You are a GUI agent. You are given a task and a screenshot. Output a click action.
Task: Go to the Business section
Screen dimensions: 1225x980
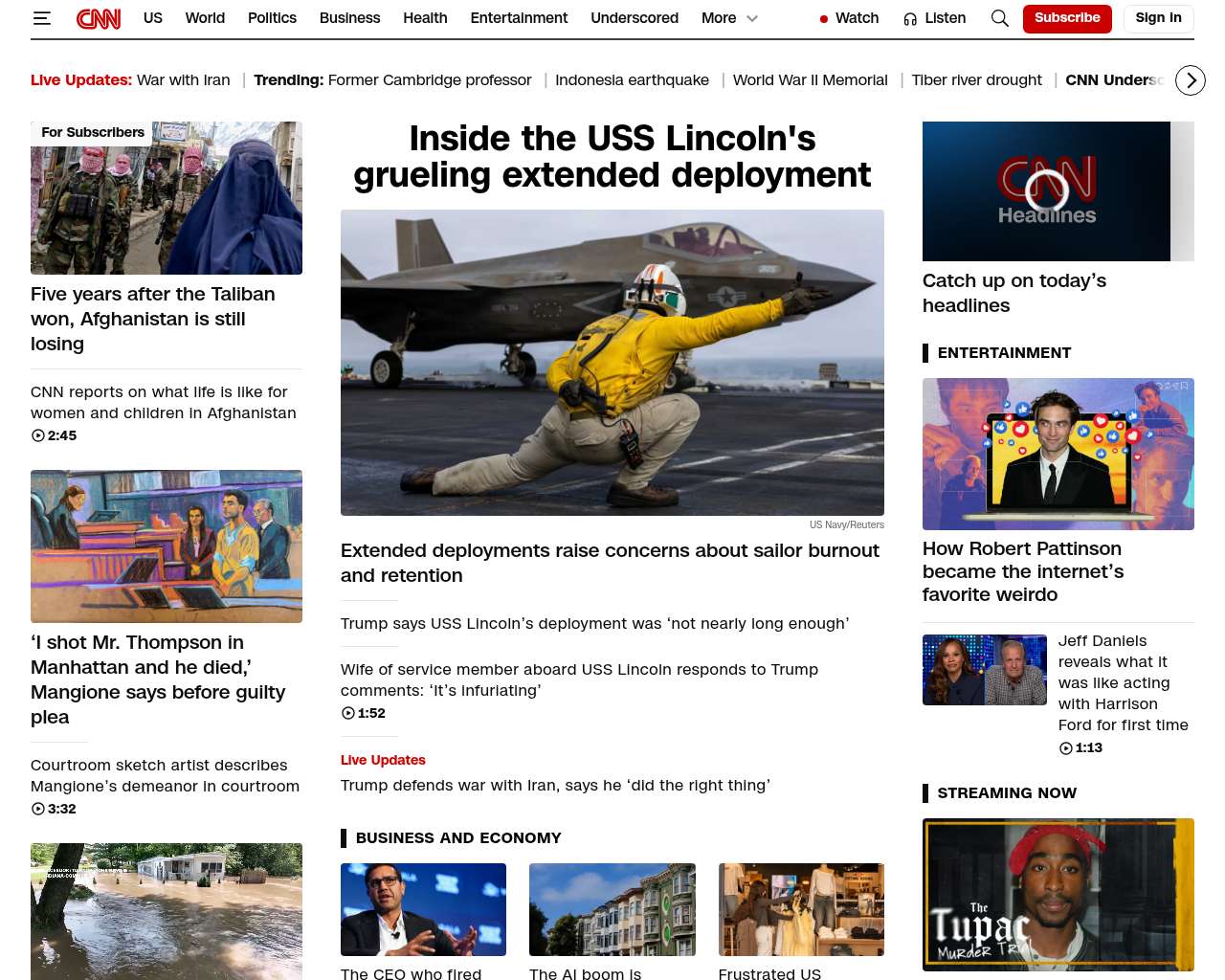tap(349, 18)
